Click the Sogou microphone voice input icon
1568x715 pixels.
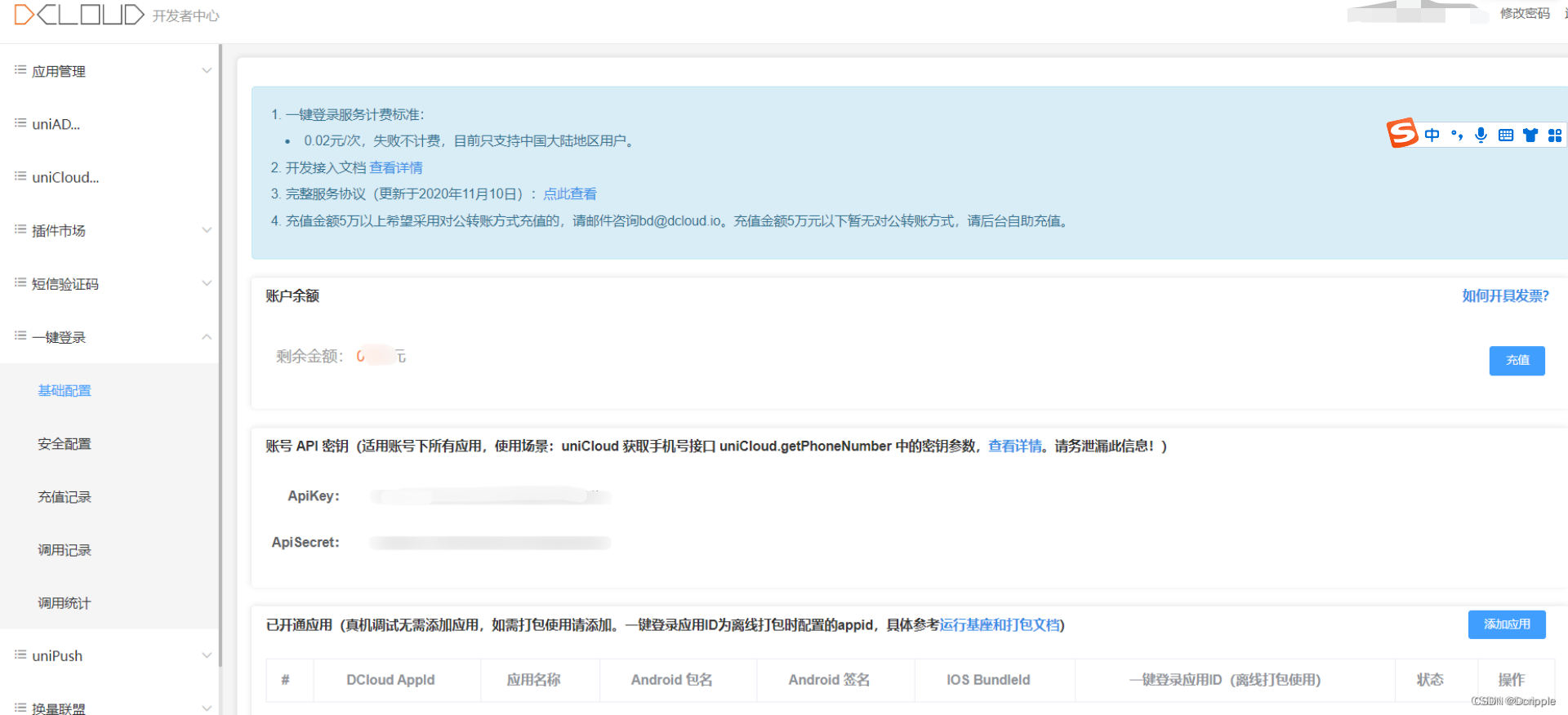[1481, 135]
